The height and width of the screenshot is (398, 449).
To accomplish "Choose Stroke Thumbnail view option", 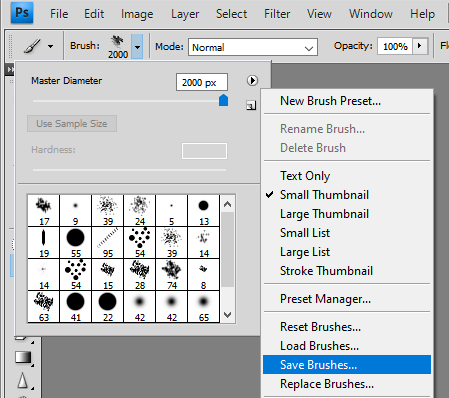I will pyautogui.click(x=326, y=271).
